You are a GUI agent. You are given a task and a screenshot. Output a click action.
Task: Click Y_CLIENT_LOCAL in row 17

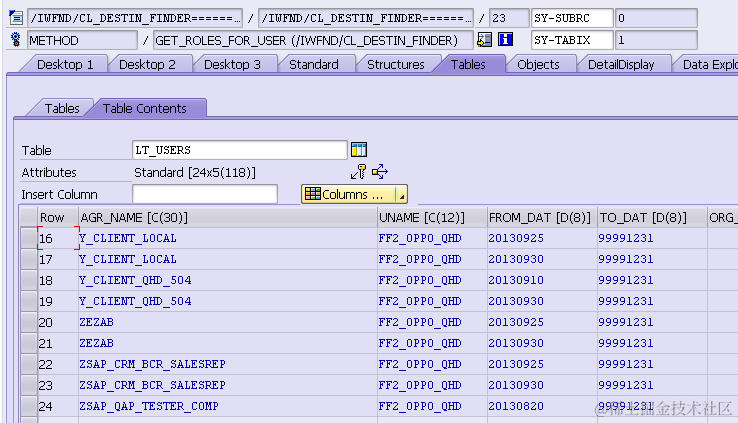point(128,259)
